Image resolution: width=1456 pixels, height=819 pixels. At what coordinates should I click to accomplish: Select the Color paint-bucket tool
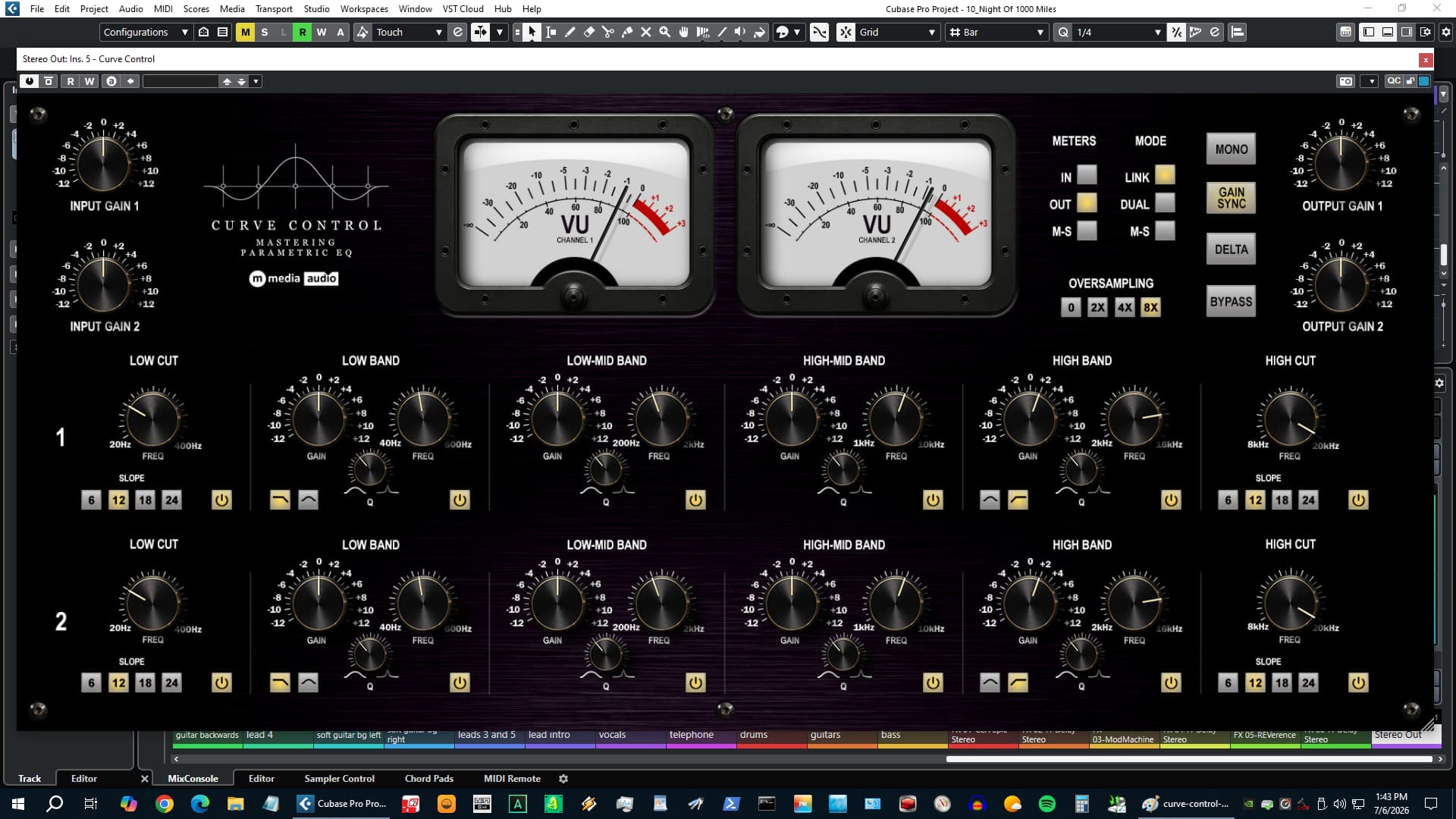point(759,32)
